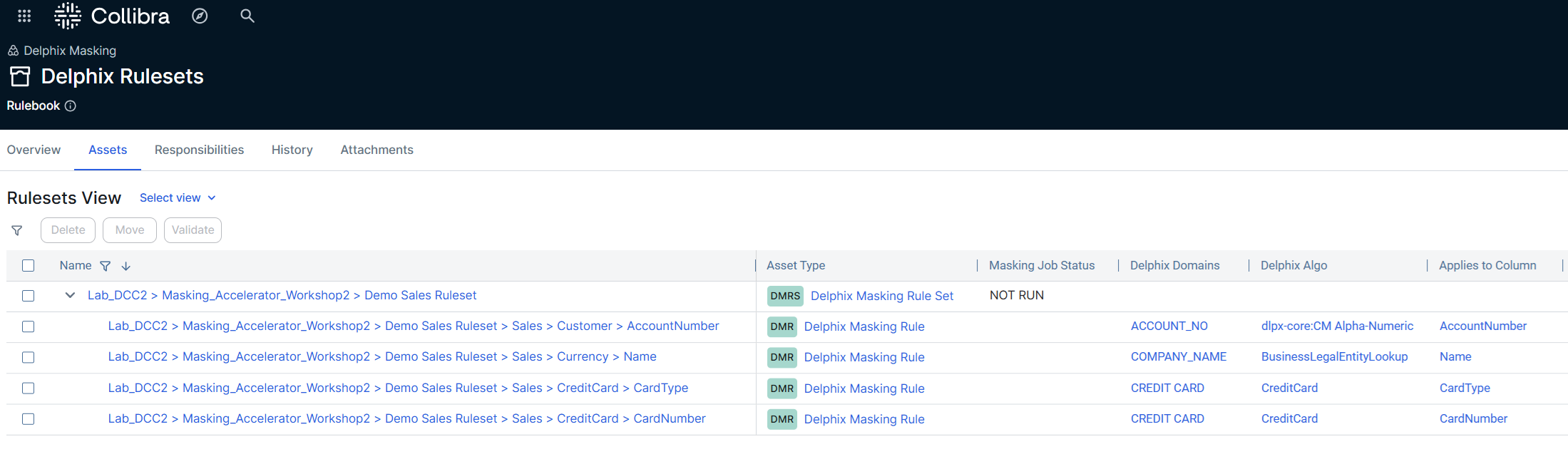Viewport: 1568px width, 474px height.
Task: Toggle Name column sort arrow
Action: point(126,266)
